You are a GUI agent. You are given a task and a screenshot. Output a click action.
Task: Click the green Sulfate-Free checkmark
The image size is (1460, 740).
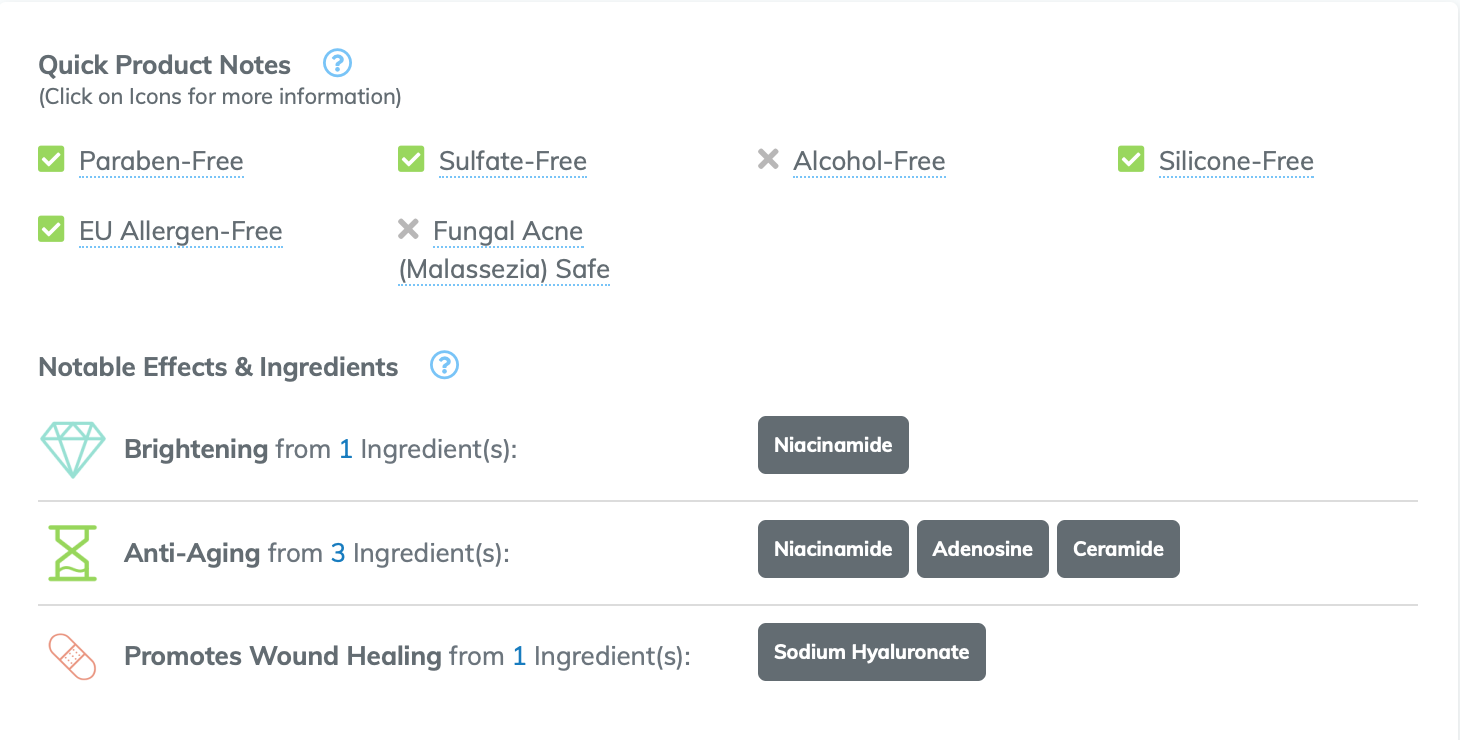(411, 159)
